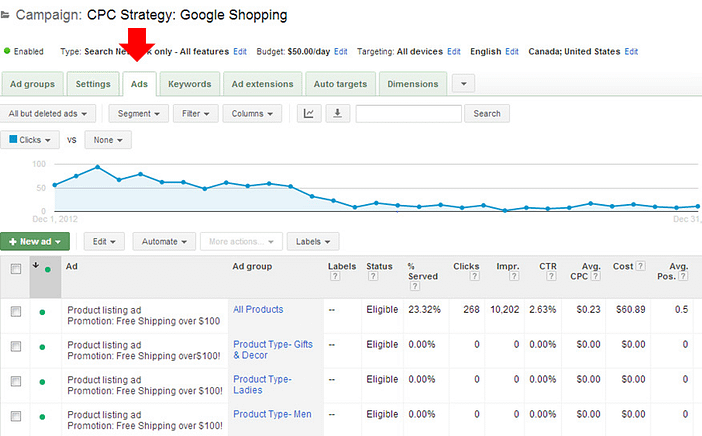Click the Labels column help icon
The width and height of the screenshot is (702, 436).
point(334,276)
